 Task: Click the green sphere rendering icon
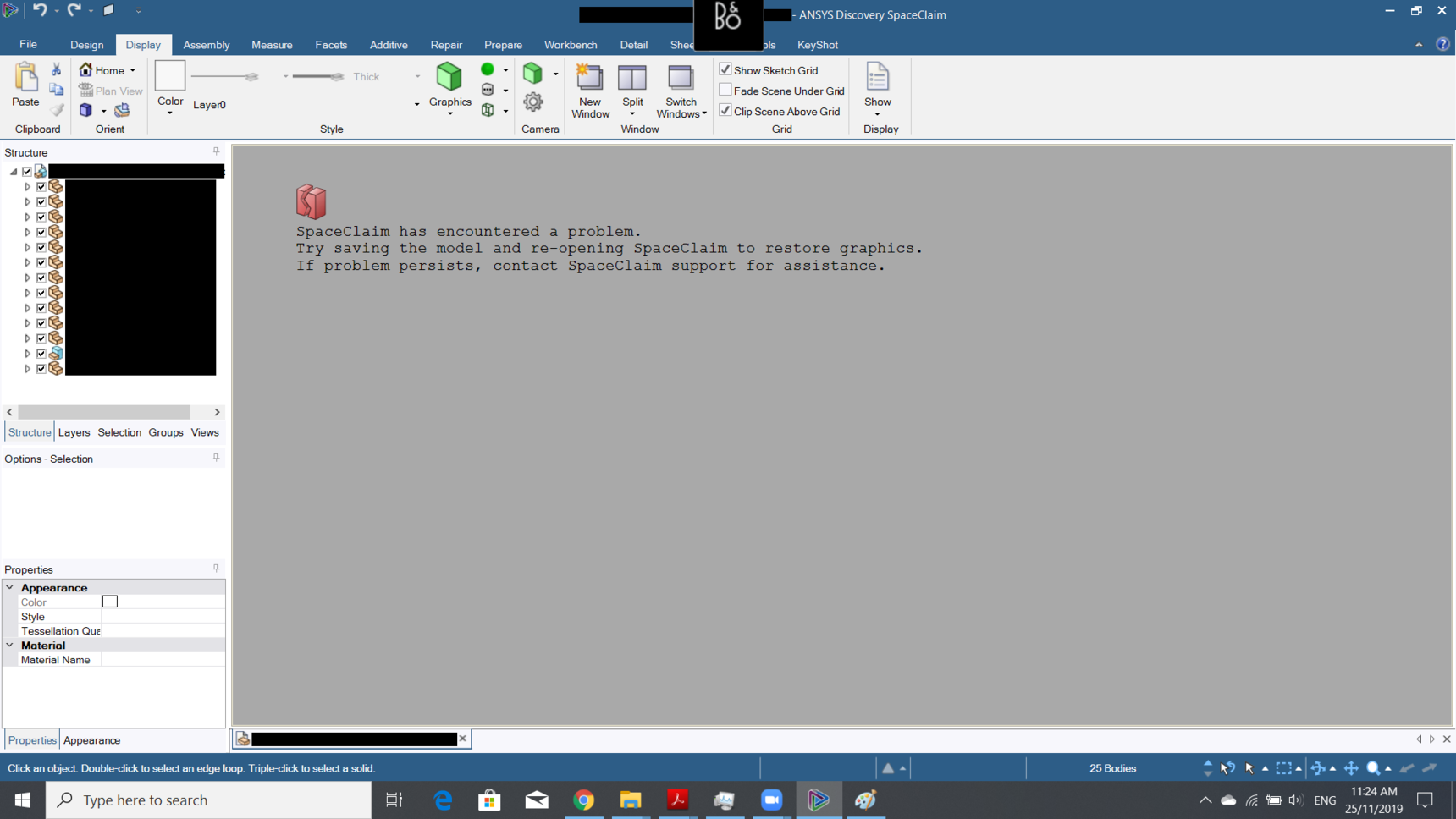488,69
